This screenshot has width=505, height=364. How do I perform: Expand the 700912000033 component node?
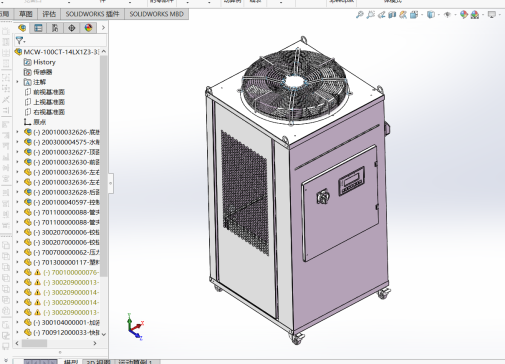pos(18,332)
